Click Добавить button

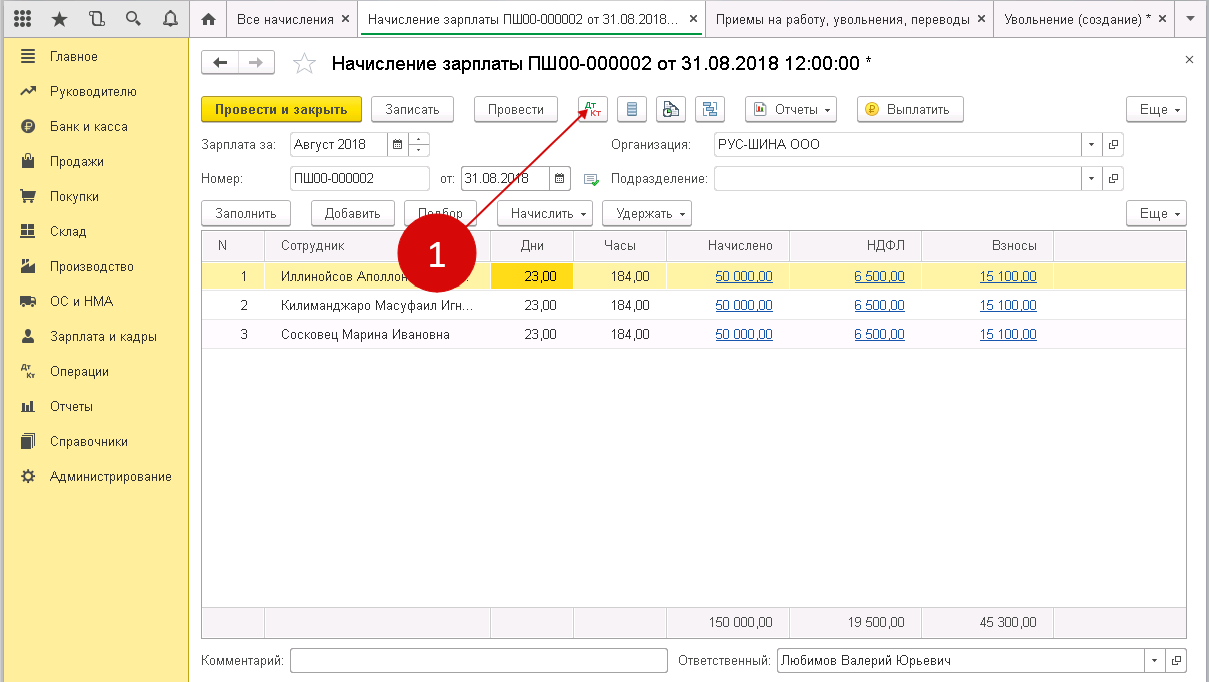pyautogui.click(x=353, y=213)
